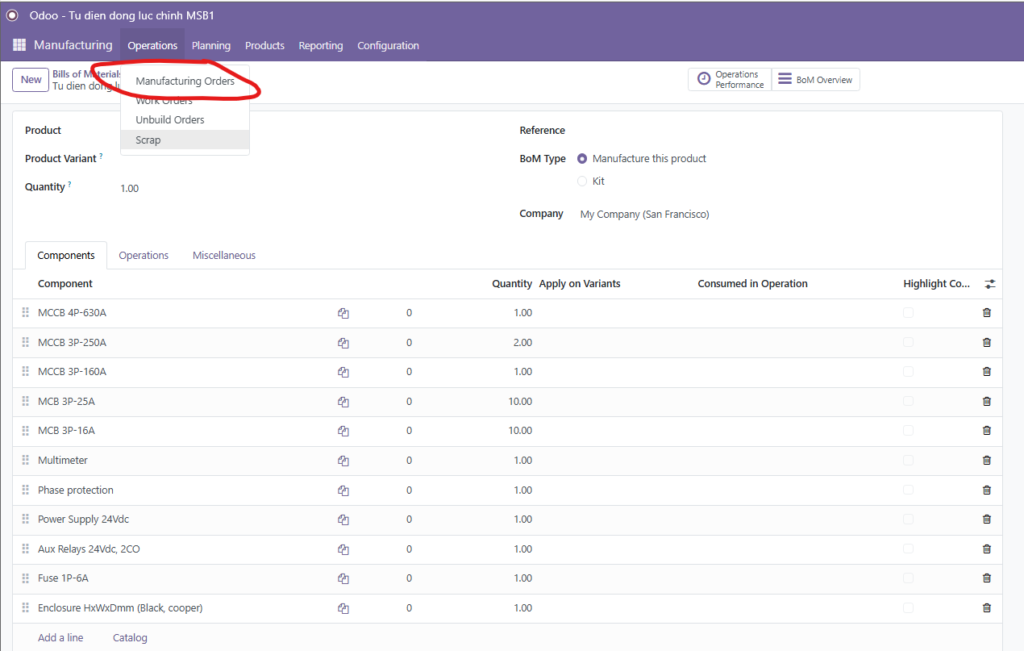Click copy icon for Power Supply 24Vdc
1024x651 pixels.
[343, 520]
